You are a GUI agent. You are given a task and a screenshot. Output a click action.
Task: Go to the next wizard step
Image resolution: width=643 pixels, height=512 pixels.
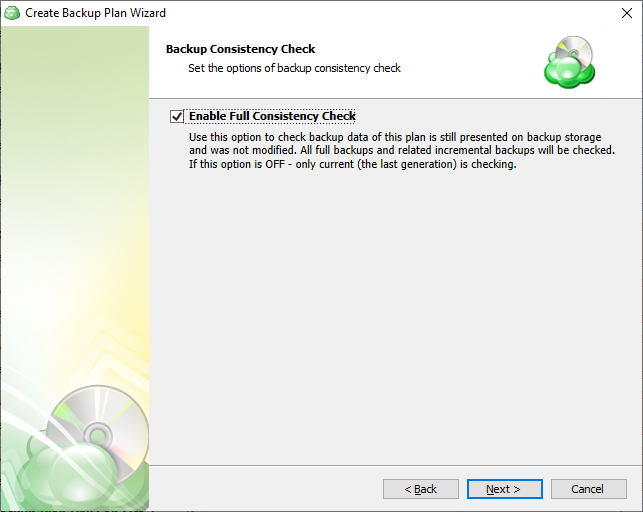[504, 489]
